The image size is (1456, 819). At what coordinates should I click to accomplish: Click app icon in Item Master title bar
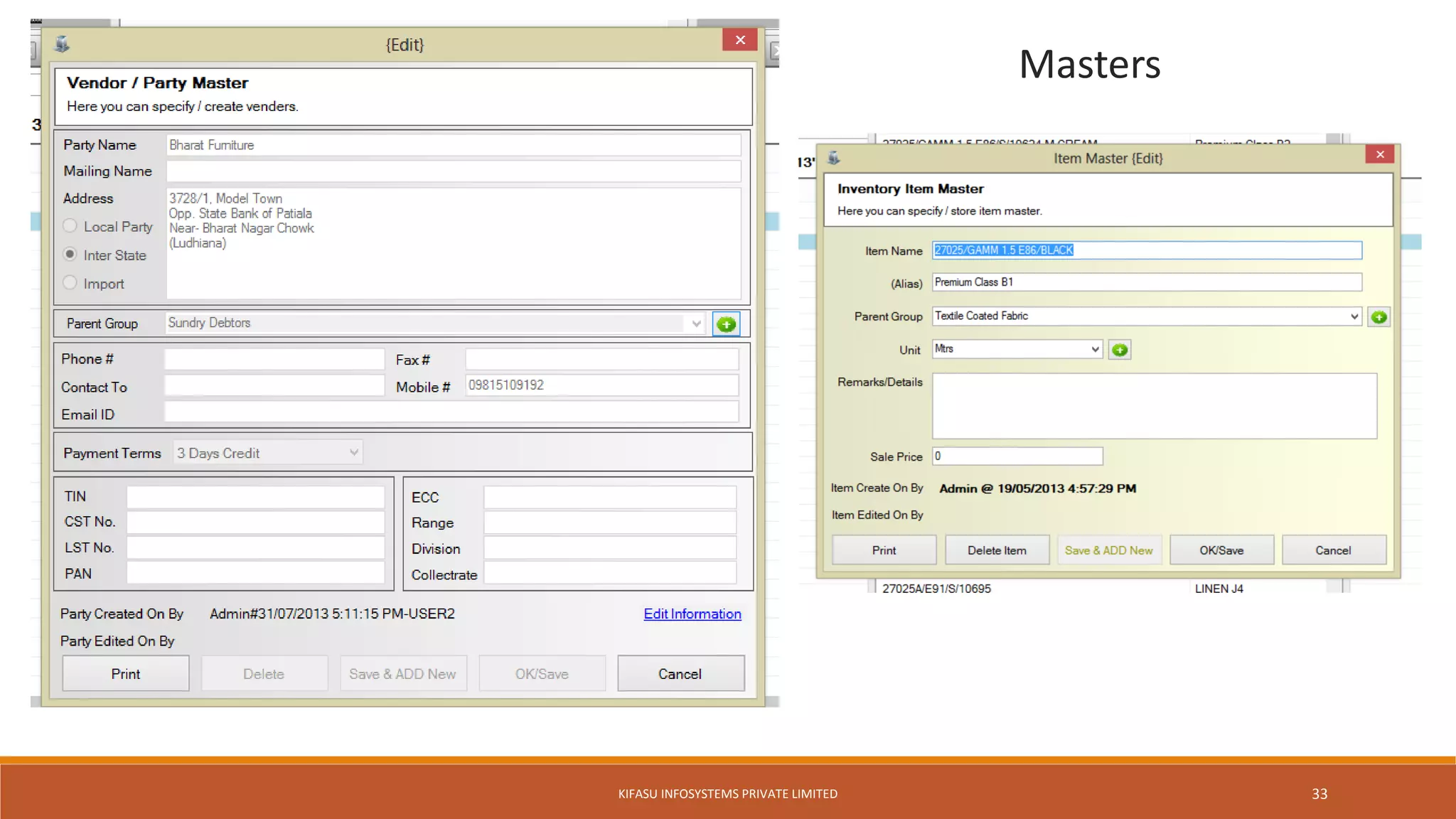834,158
